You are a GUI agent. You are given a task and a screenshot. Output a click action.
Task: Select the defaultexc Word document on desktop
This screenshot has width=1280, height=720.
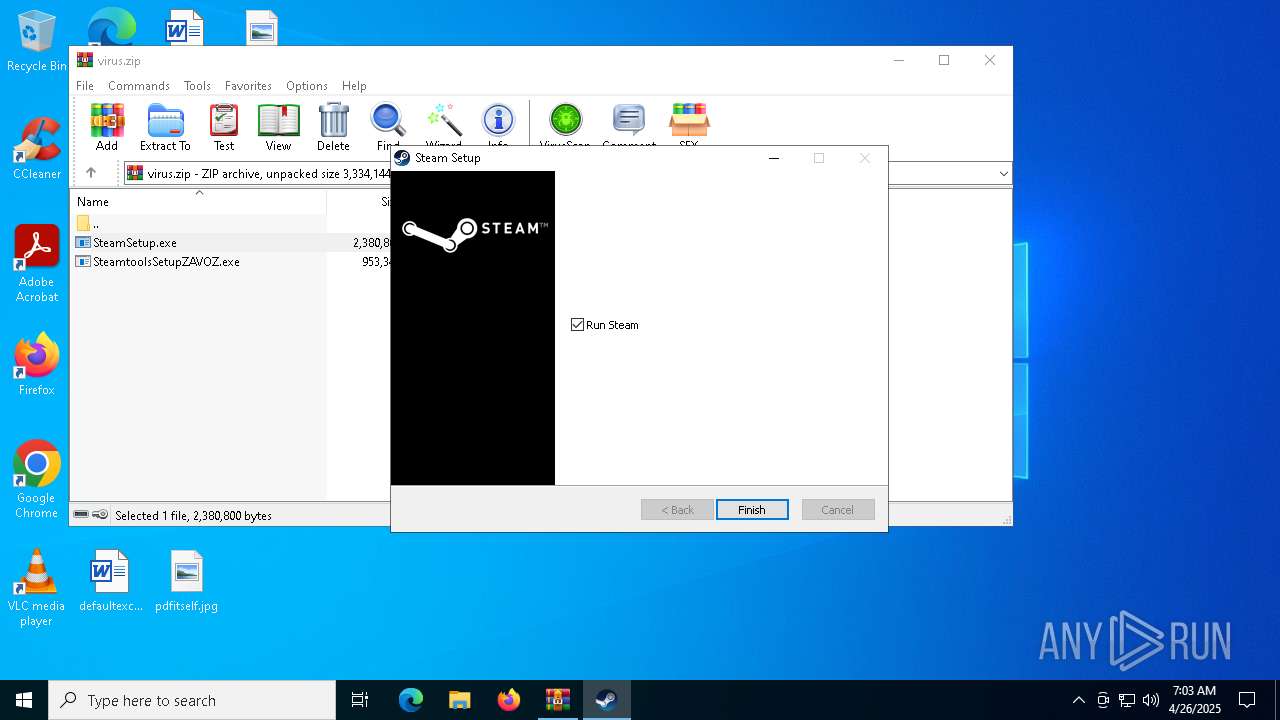(x=110, y=581)
